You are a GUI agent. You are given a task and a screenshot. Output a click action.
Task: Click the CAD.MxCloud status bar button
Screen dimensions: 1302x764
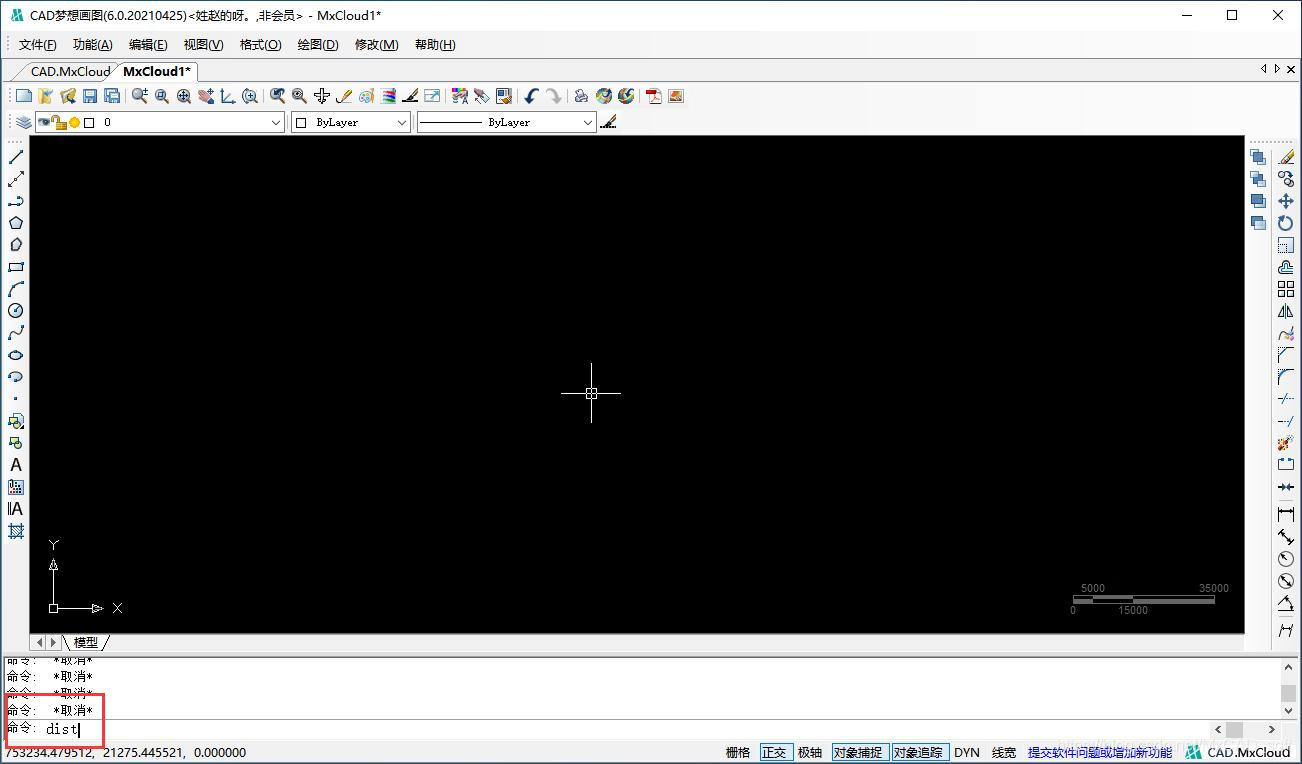[1238, 752]
